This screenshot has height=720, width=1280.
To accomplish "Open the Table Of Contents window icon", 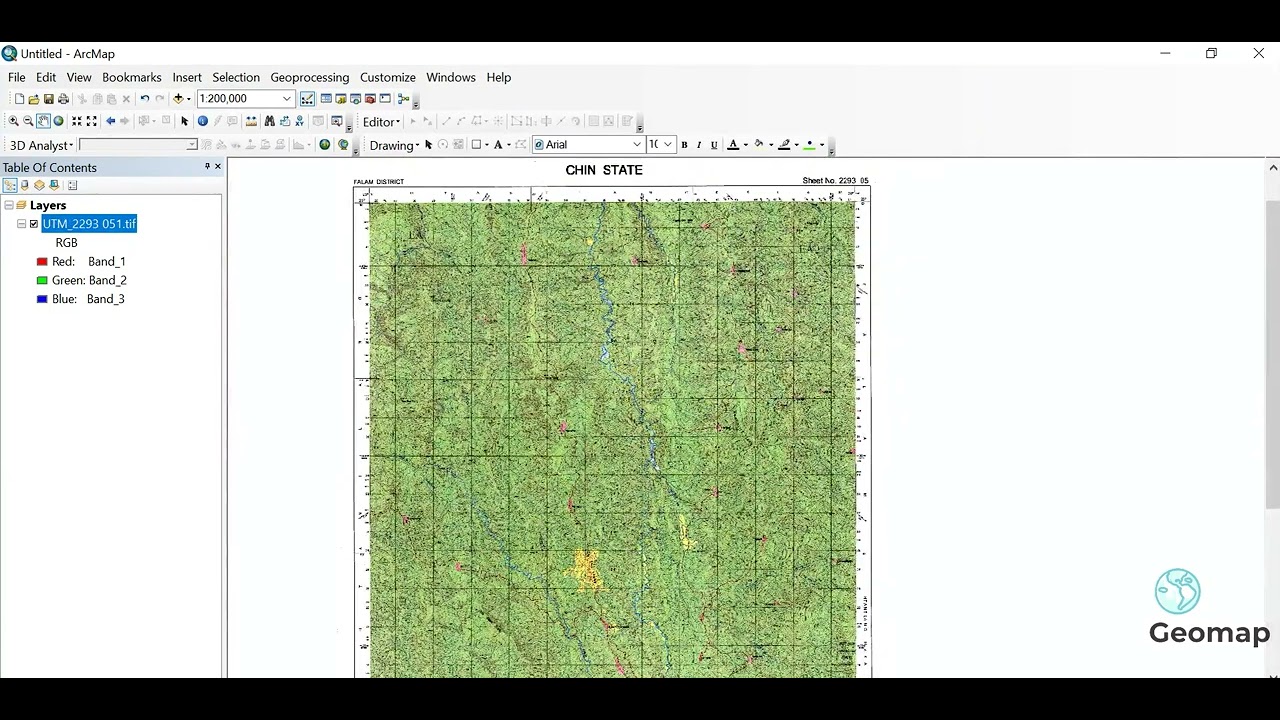I will 326,99.
